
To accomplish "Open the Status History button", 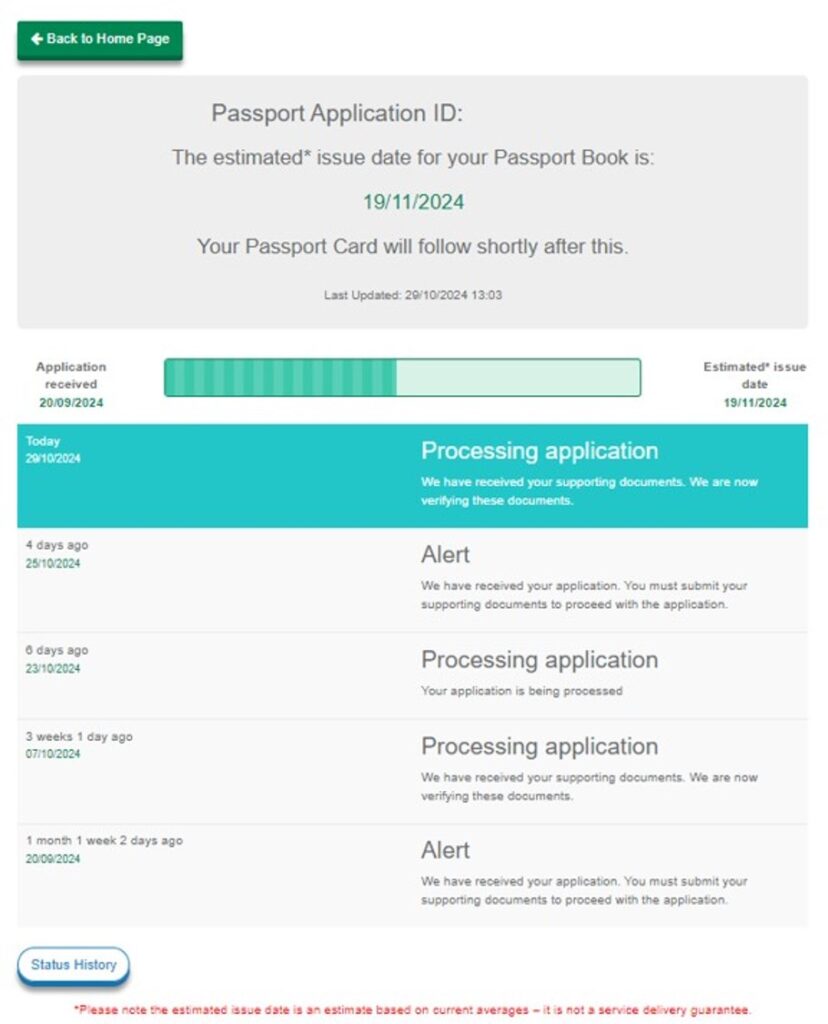I will coord(73,966).
